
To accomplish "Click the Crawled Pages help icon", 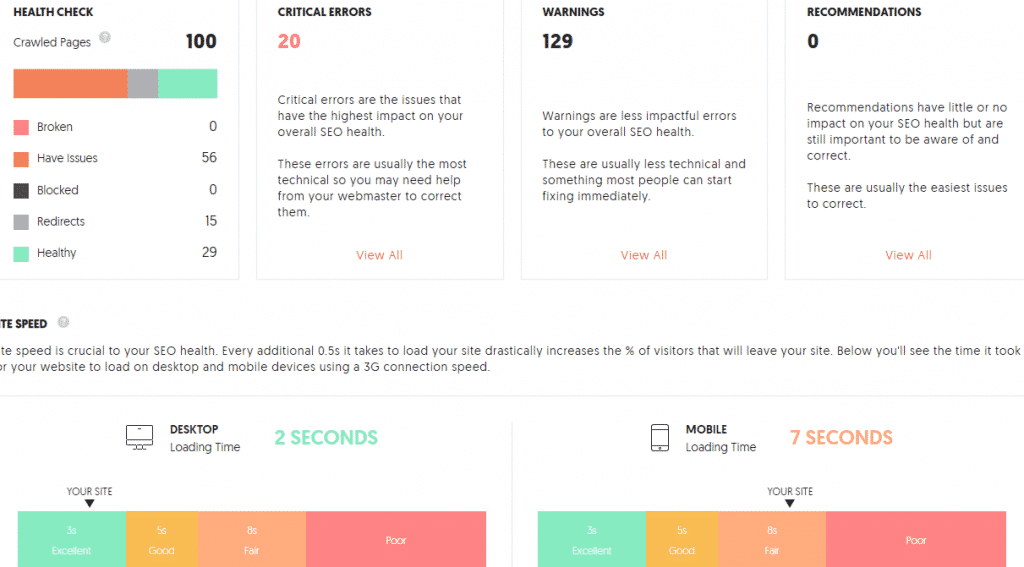I will tap(105, 38).
